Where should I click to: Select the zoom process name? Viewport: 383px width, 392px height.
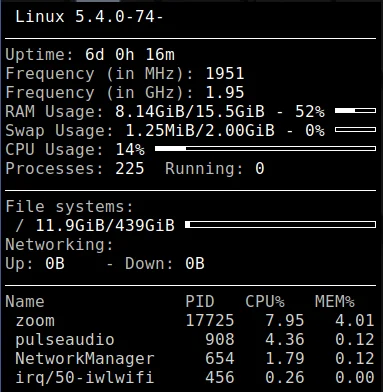point(35,321)
